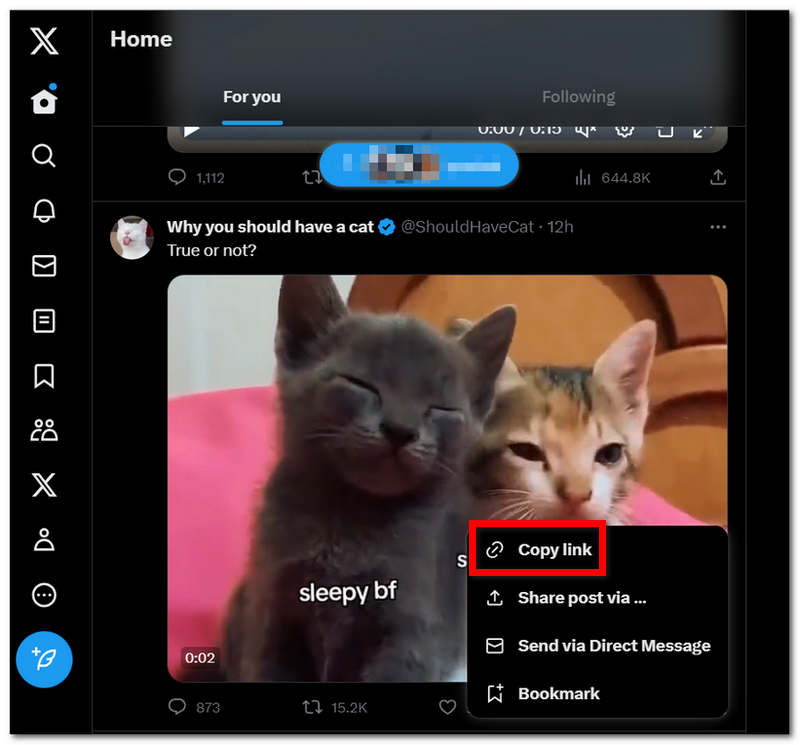Choose Send via Direct Message option
The height and width of the screenshot is (745, 800).
[613, 646]
